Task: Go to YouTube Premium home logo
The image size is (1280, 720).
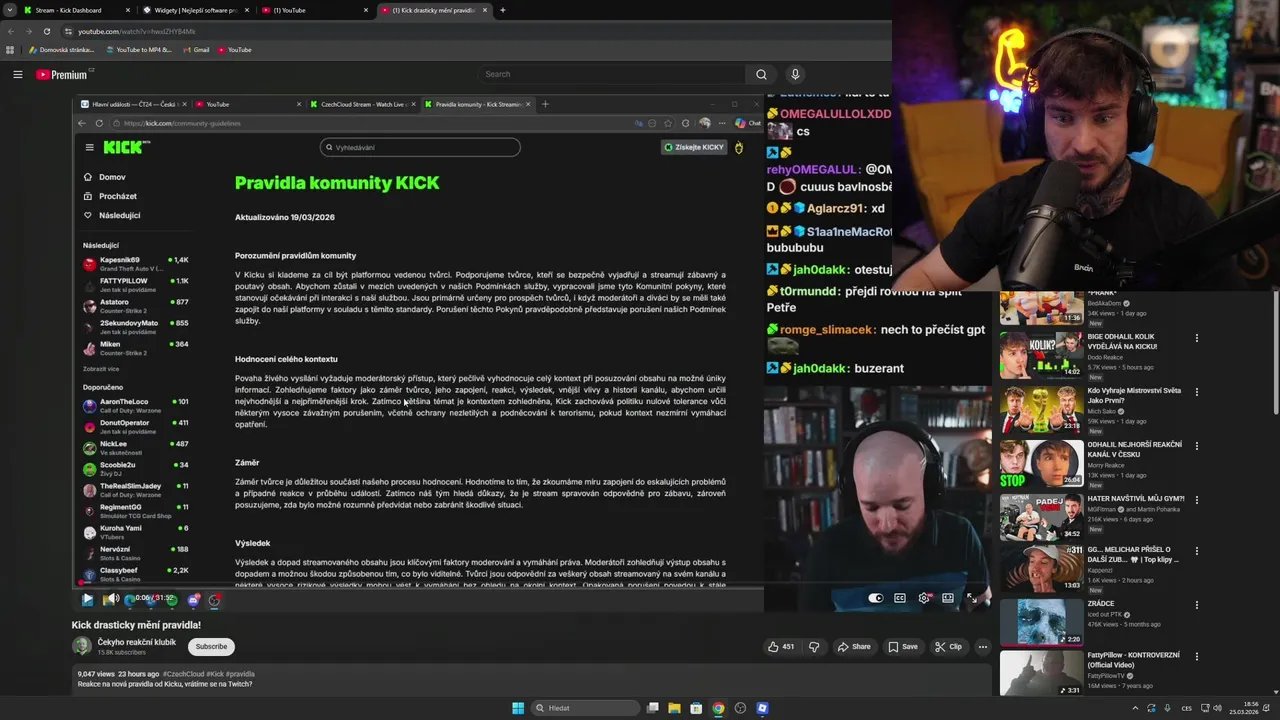Action: point(62,74)
